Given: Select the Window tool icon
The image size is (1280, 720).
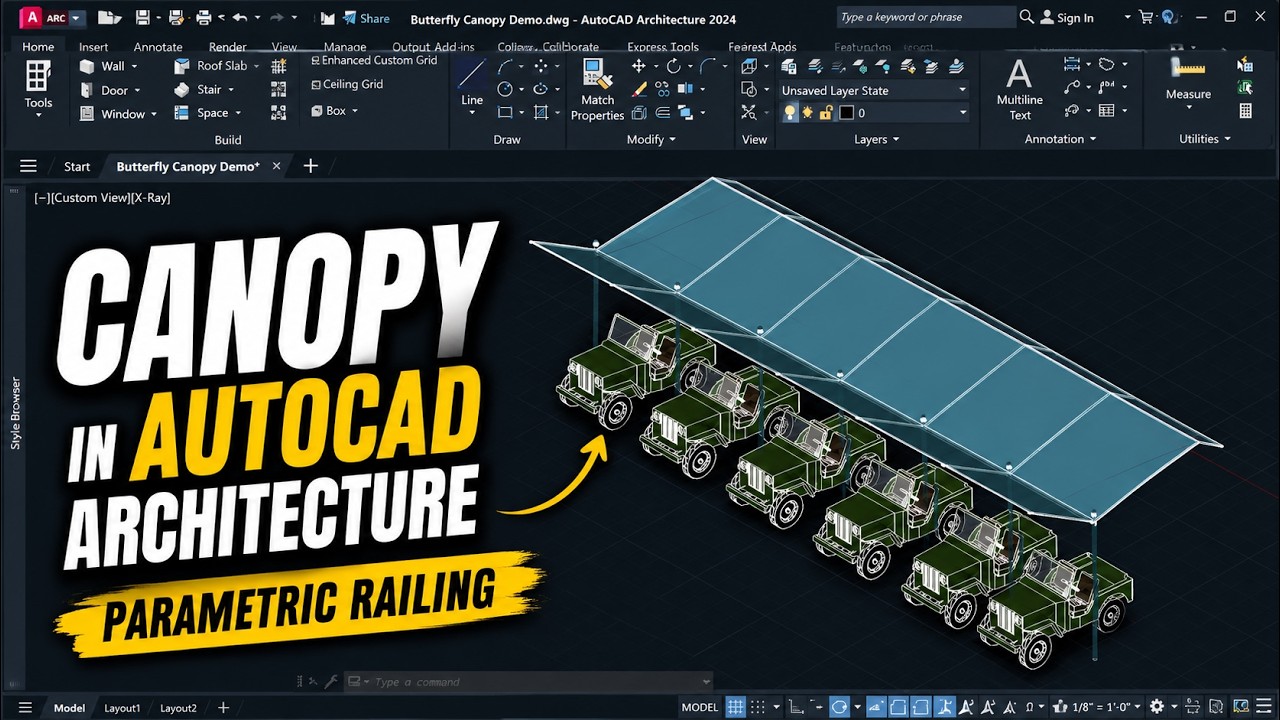Looking at the screenshot, I should [x=88, y=114].
